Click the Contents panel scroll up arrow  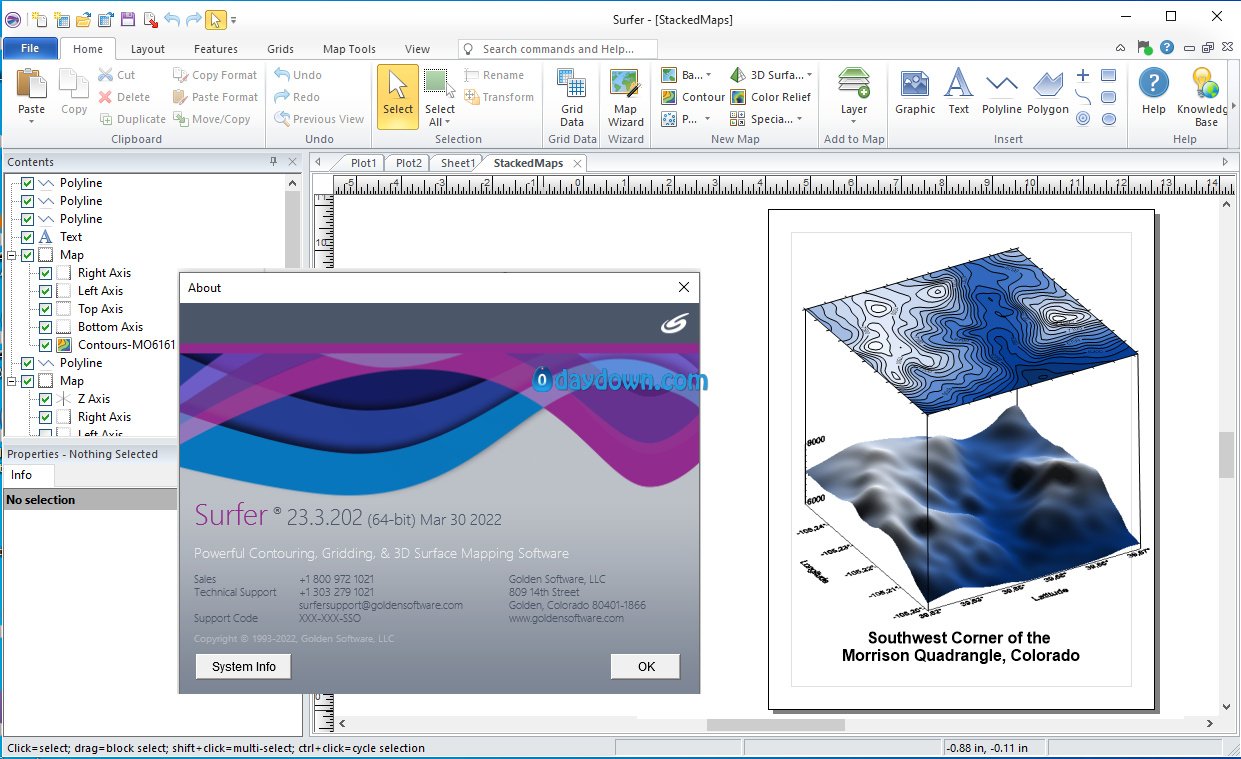[x=293, y=183]
